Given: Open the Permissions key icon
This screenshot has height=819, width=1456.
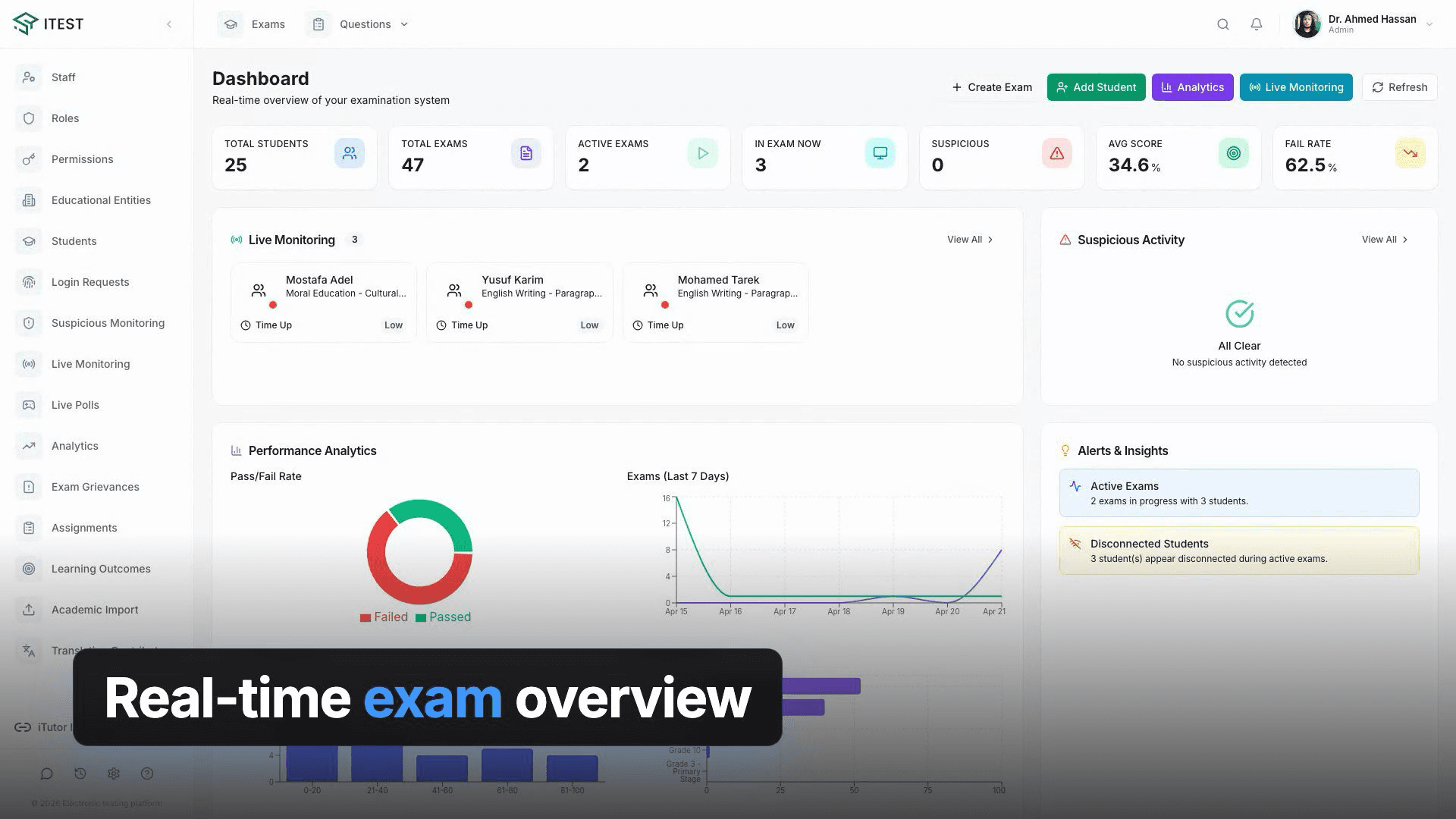Looking at the screenshot, I should (x=29, y=159).
